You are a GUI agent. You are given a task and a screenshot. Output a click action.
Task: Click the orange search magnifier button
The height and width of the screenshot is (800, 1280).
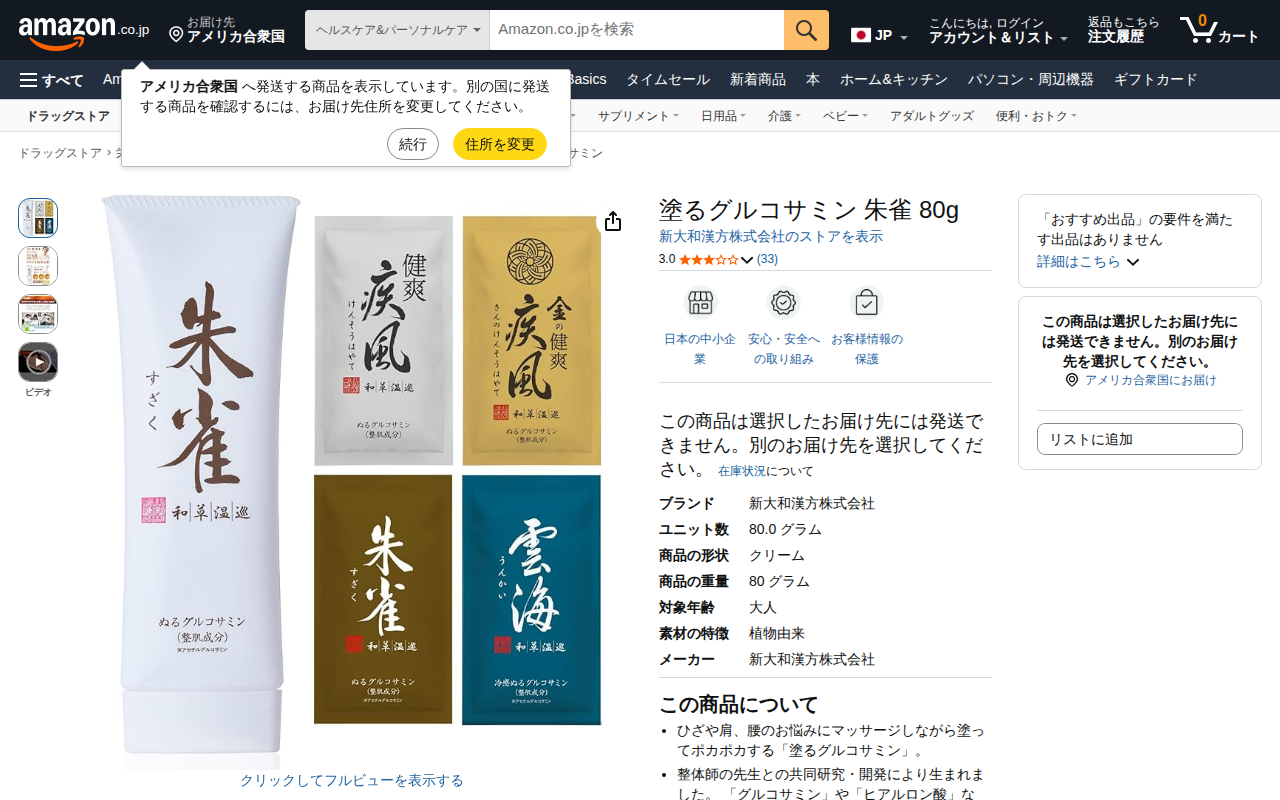[806, 30]
